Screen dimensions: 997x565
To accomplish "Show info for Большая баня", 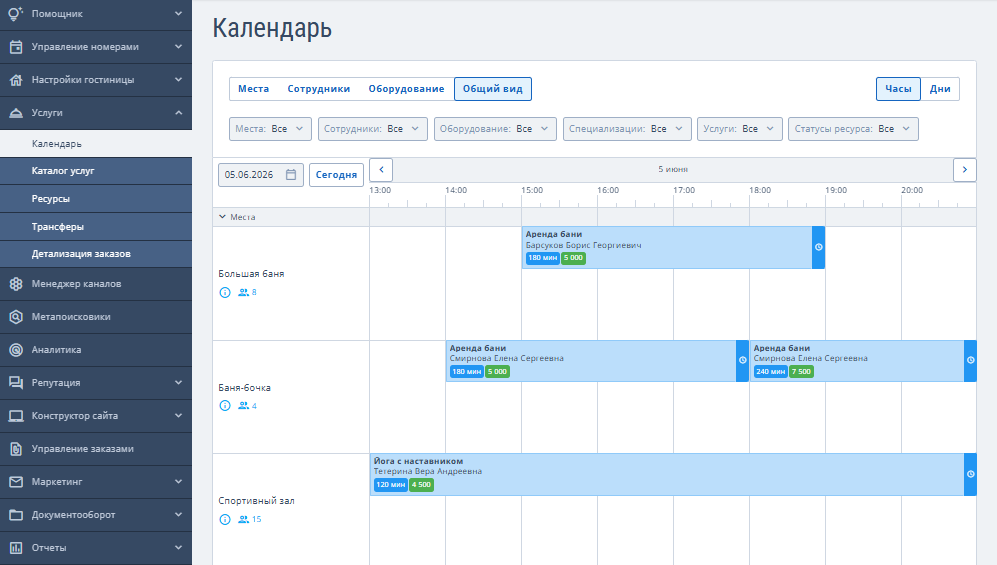I will click(224, 292).
